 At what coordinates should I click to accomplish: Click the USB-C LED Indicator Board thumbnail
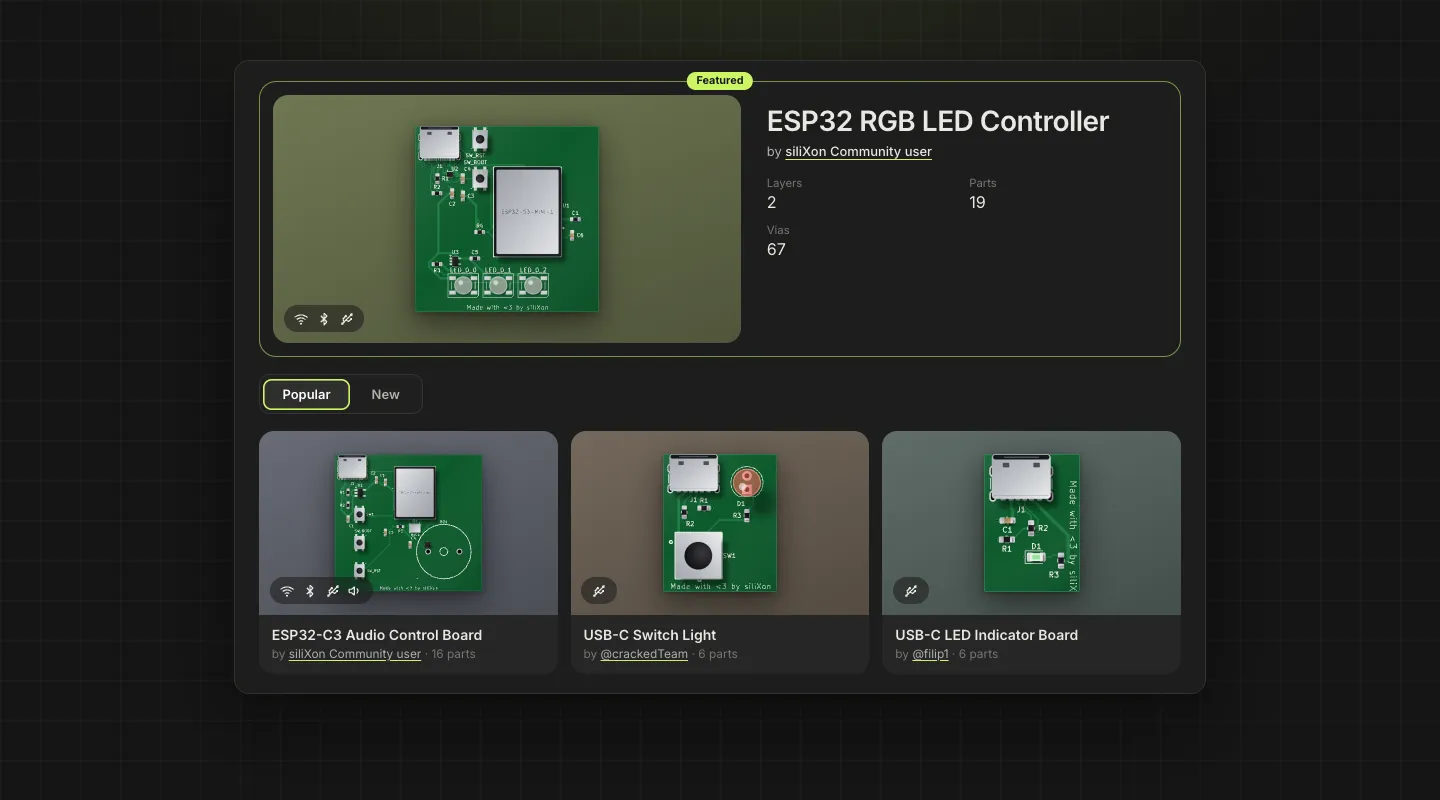click(1031, 523)
